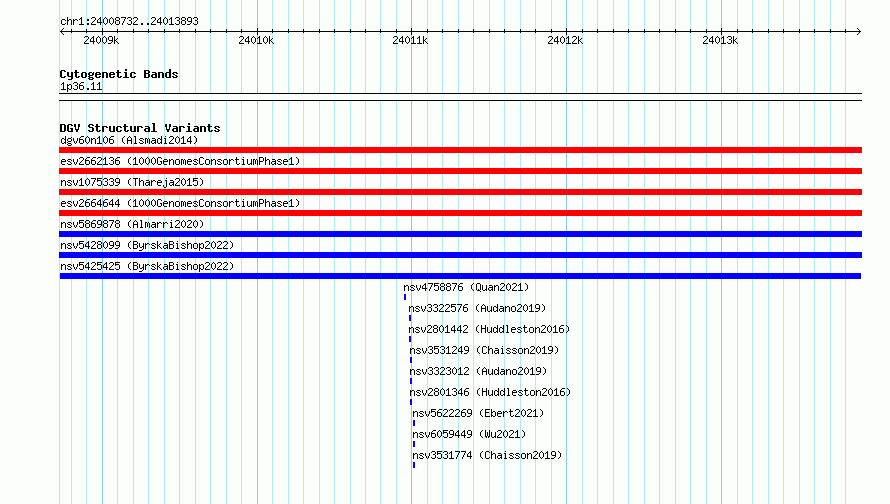Image resolution: width=890 pixels, height=504 pixels.
Task: Select the red bar for dgv60n106
Action: pyautogui.click(x=460, y=150)
